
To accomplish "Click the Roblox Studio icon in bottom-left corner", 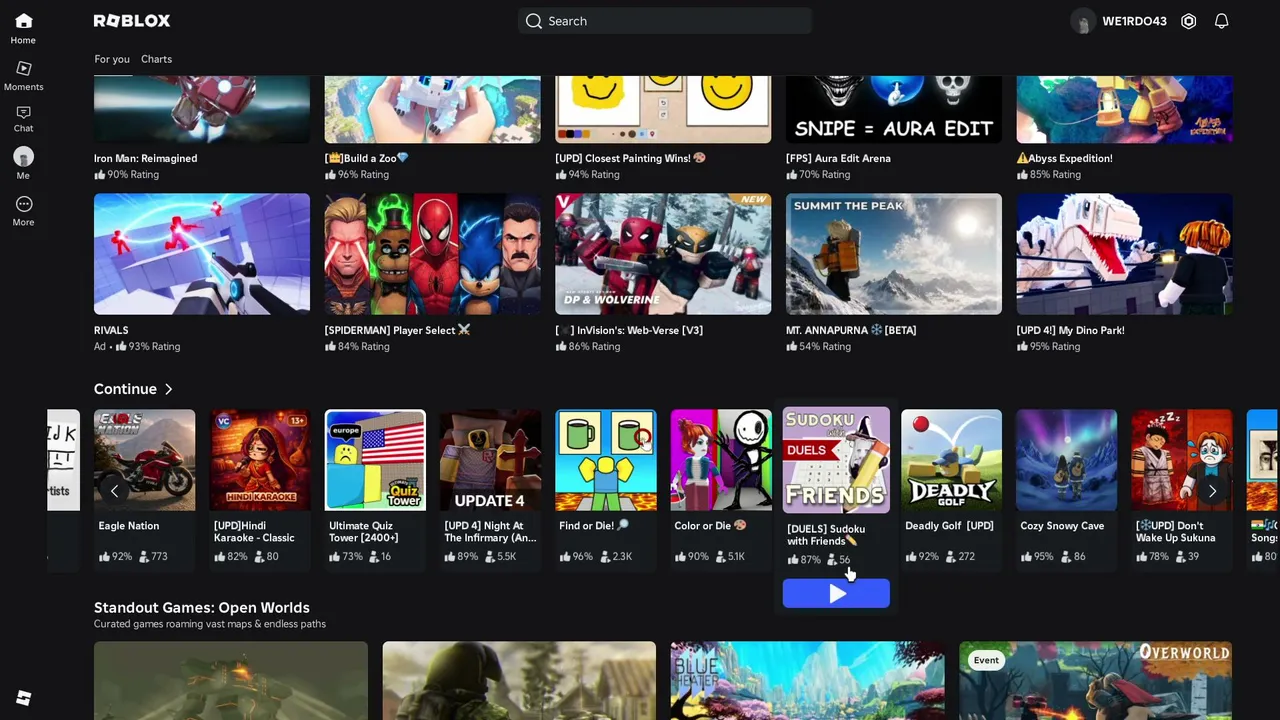I will pos(24,698).
